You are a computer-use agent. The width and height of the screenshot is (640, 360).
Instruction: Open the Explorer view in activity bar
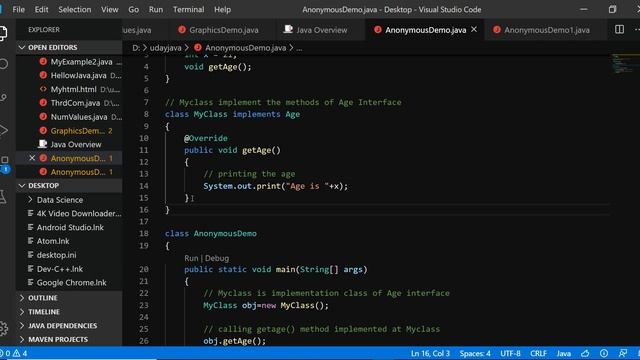coord(3,33)
